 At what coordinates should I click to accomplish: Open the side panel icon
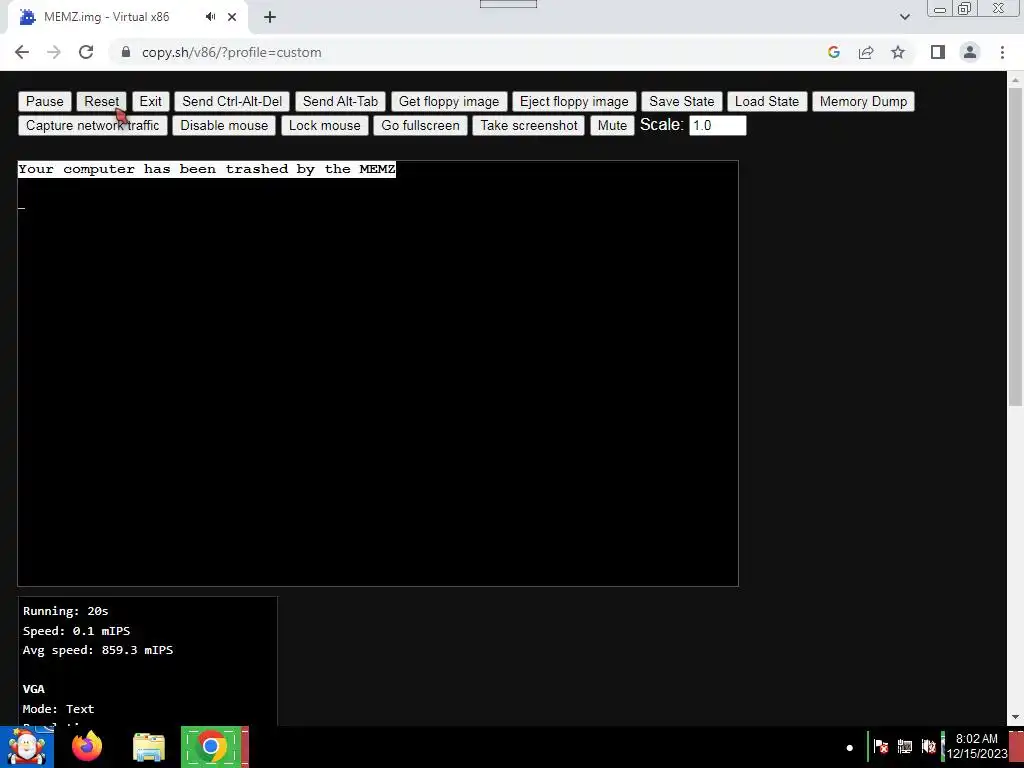[938, 52]
